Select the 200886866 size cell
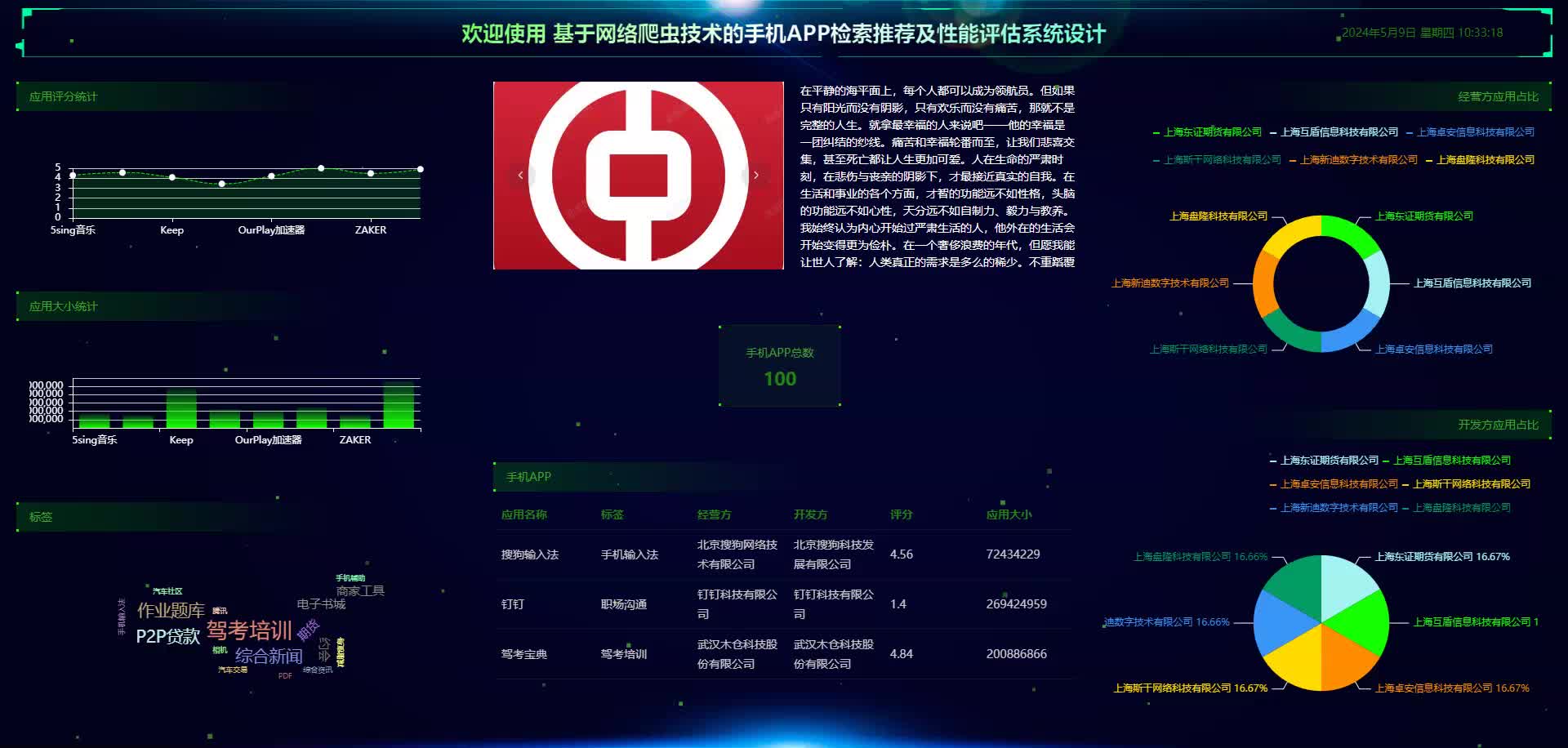The image size is (1568, 748). click(x=1017, y=654)
